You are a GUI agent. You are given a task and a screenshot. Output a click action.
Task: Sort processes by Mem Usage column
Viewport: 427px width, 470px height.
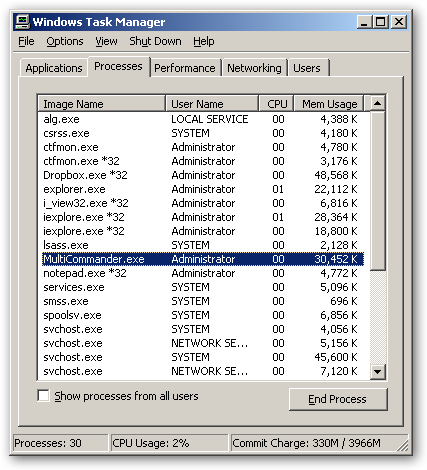pyautogui.click(x=329, y=104)
